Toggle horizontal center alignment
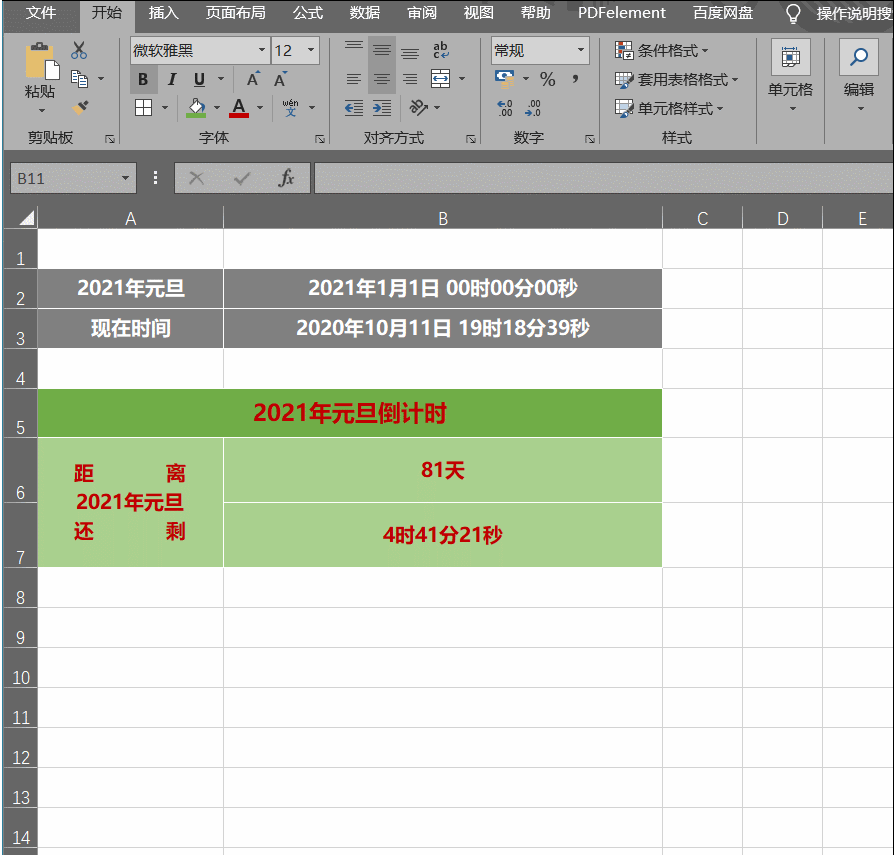 (x=382, y=79)
